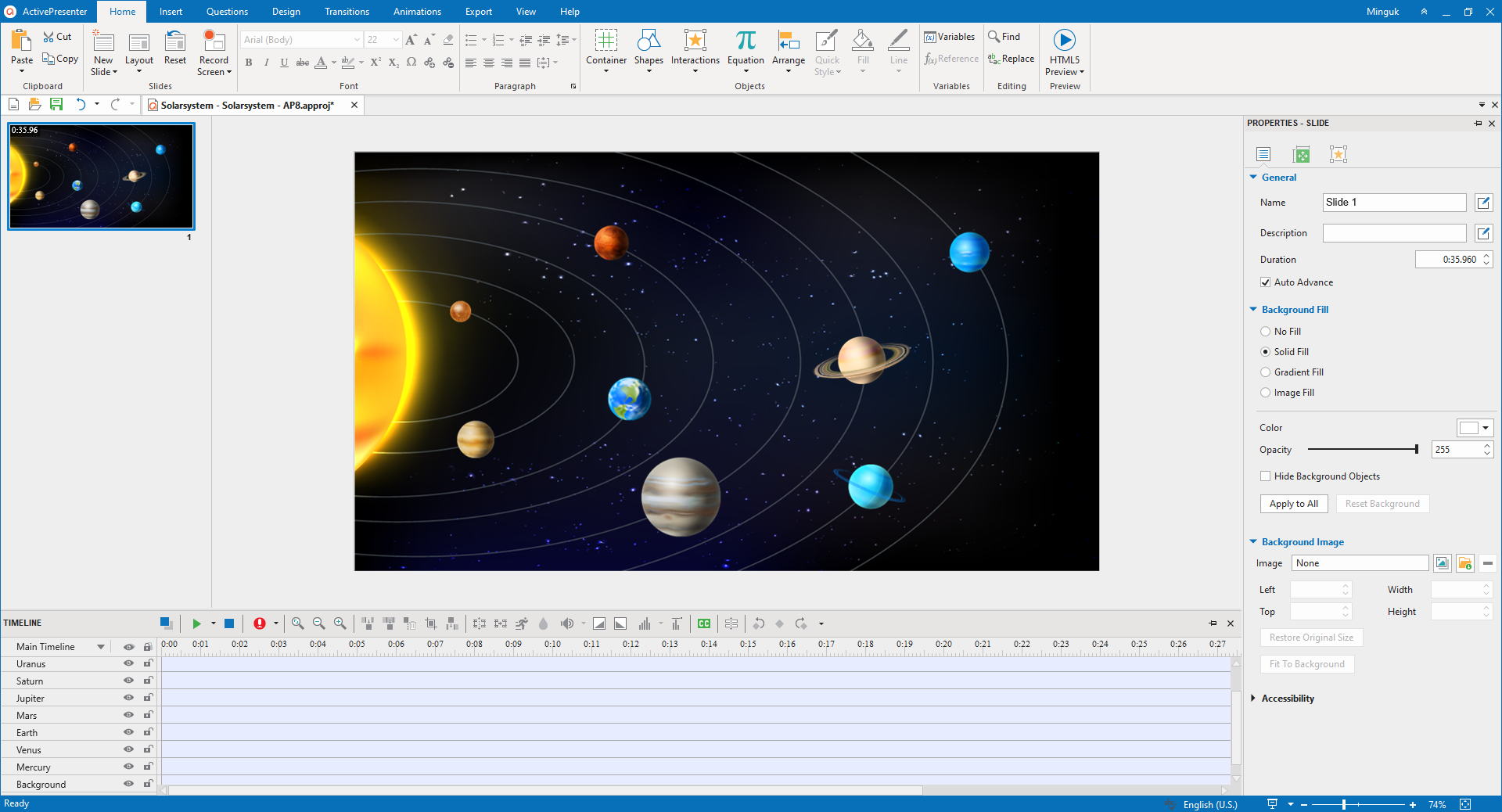Click the Apply to All button
Screen dimensions: 1502x812
coord(1293,504)
